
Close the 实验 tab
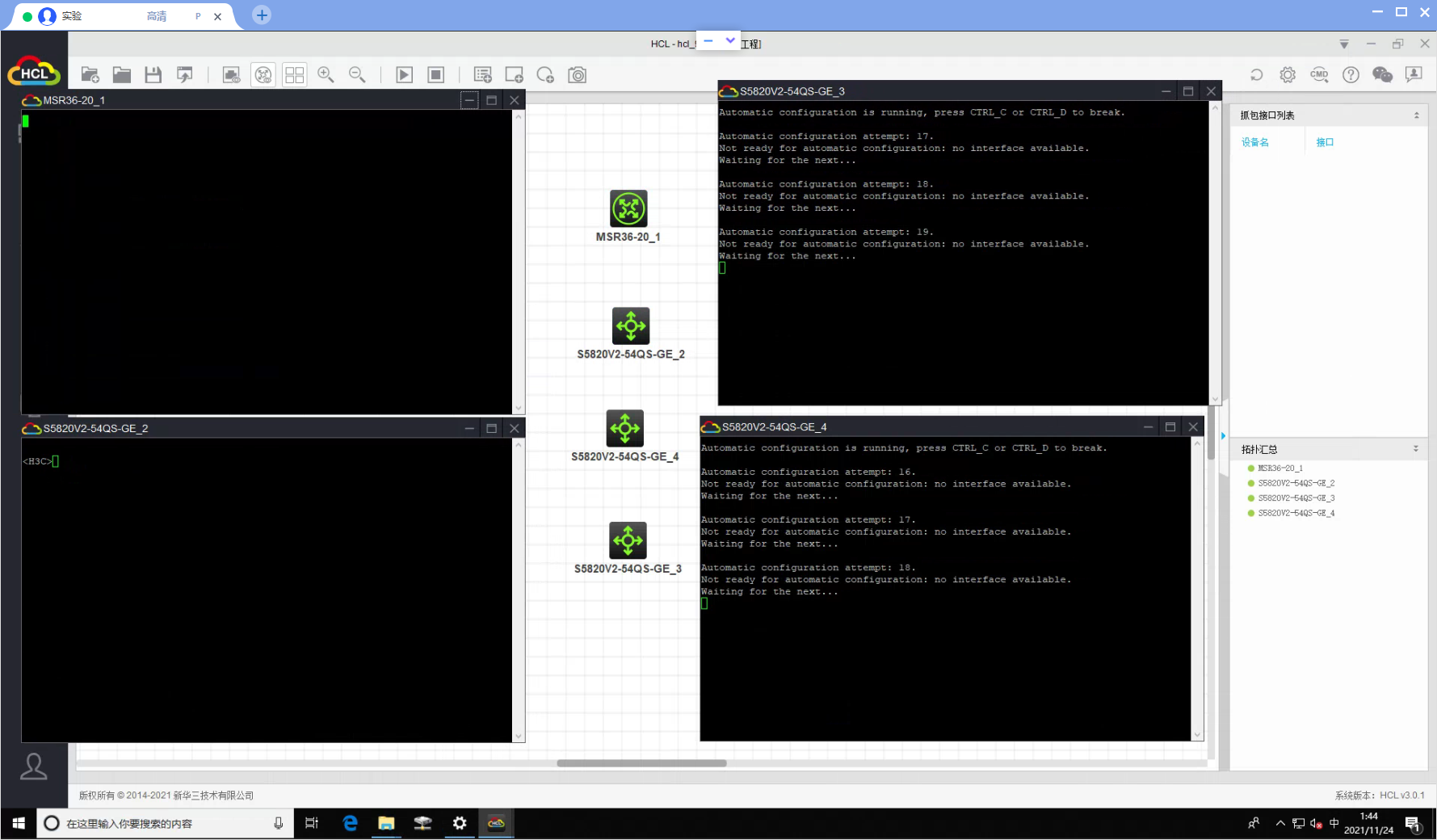217,16
